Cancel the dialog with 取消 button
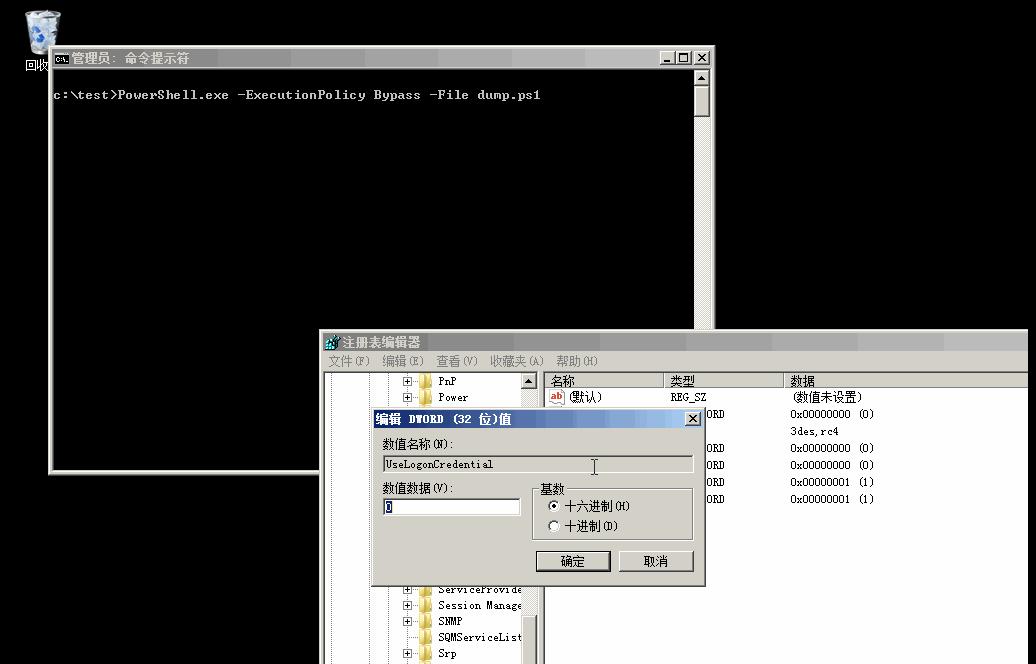Image resolution: width=1036 pixels, height=664 pixels. (x=655, y=561)
